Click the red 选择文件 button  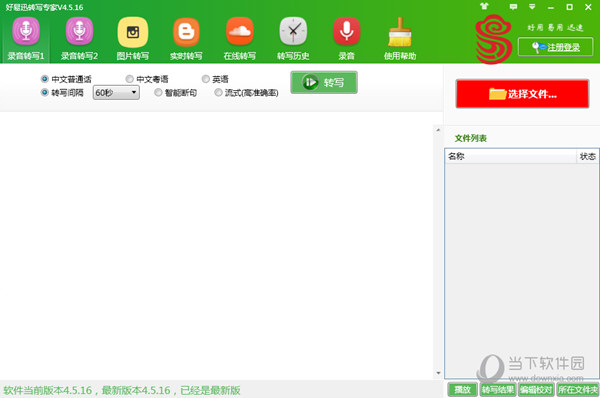522,94
